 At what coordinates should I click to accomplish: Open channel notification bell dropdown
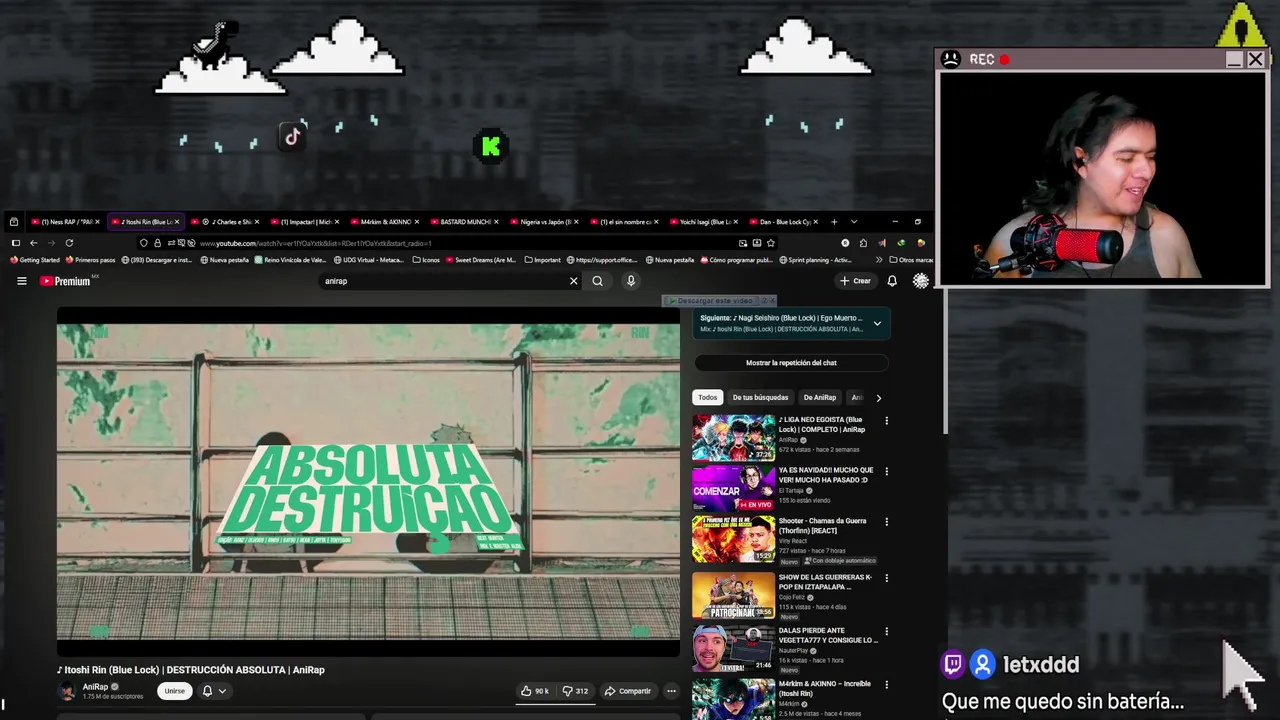[x=214, y=691]
